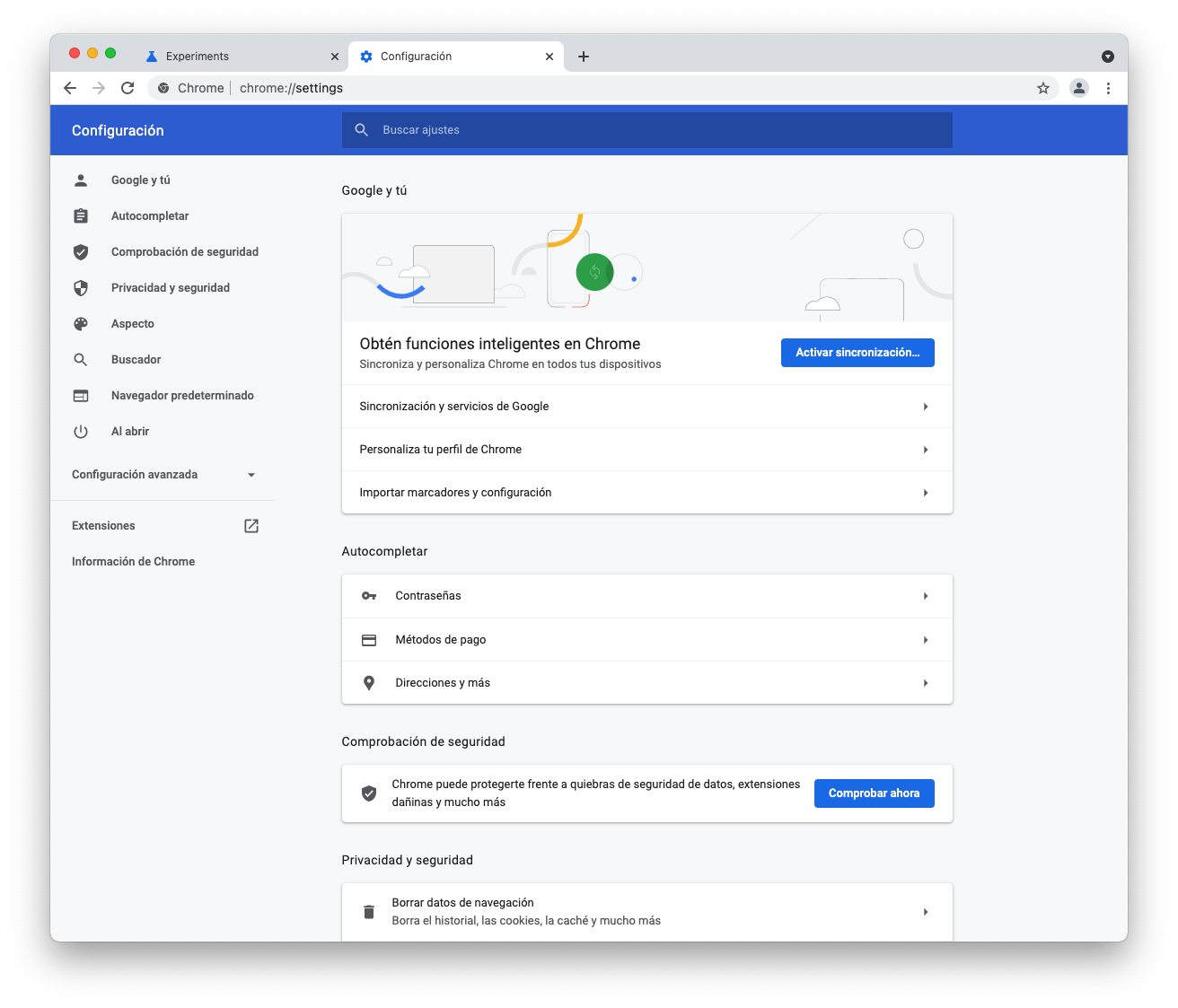The height and width of the screenshot is (1008, 1178).
Task: Open Información de Chrome in the sidebar
Action: coord(133,562)
